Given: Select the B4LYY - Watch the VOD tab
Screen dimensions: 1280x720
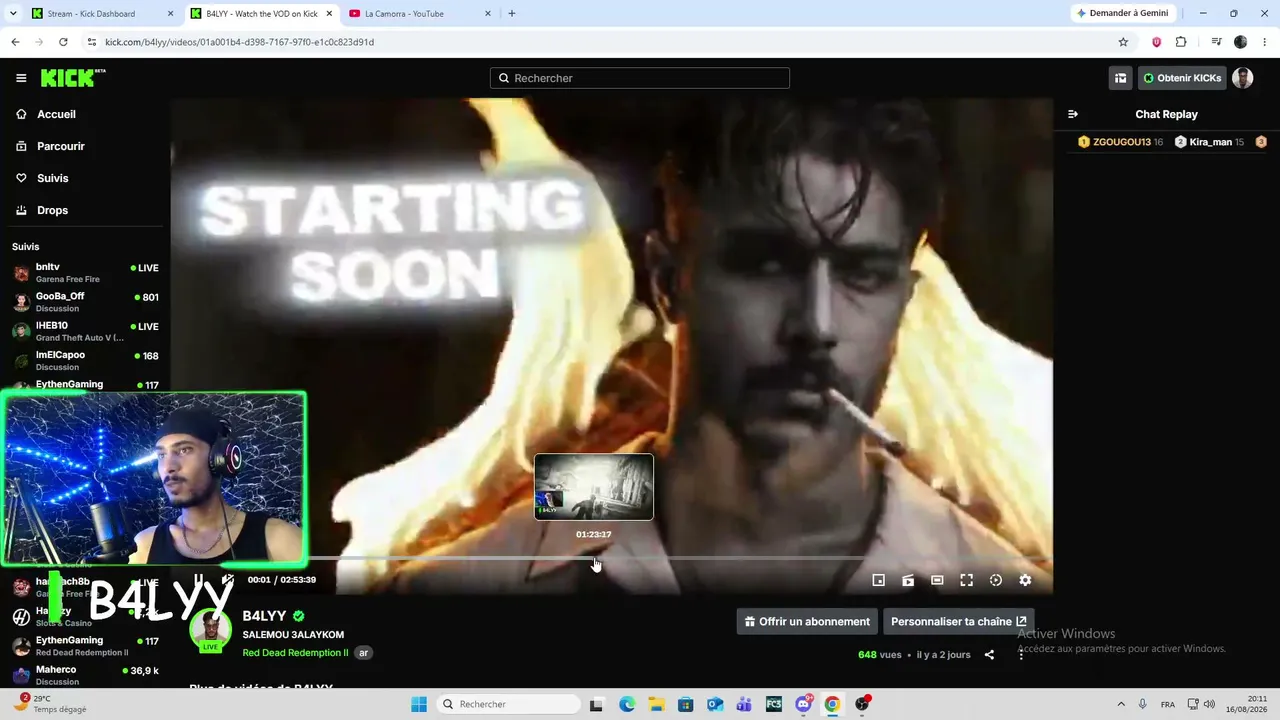Looking at the screenshot, I should 261,14.
